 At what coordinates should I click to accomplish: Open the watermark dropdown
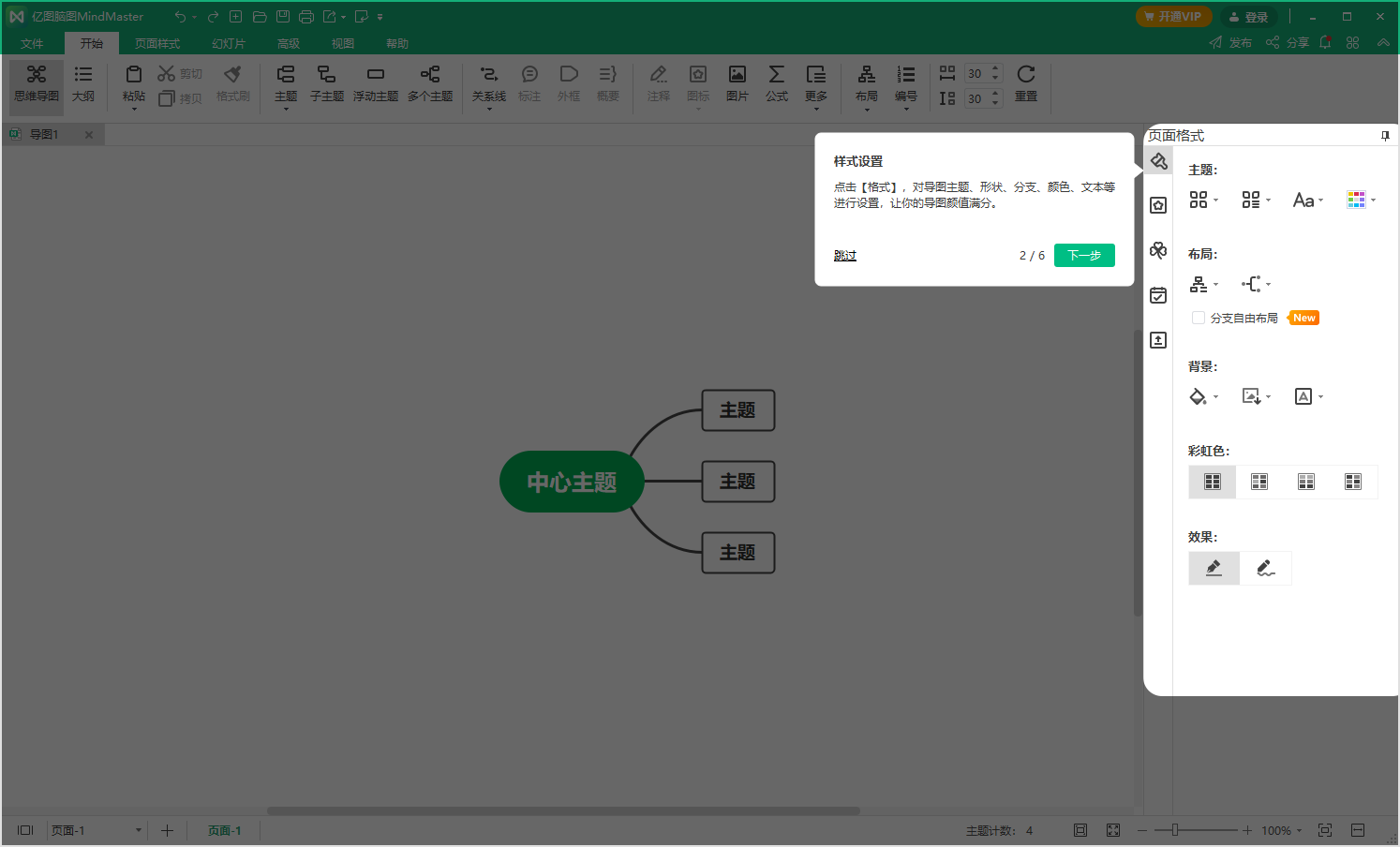[x=1309, y=396]
